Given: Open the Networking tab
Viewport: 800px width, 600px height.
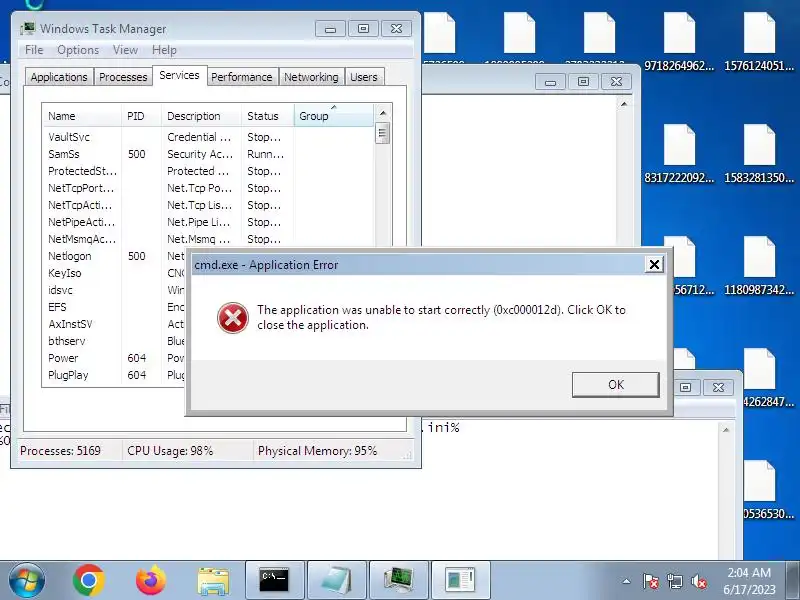Looking at the screenshot, I should [x=311, y=77].
